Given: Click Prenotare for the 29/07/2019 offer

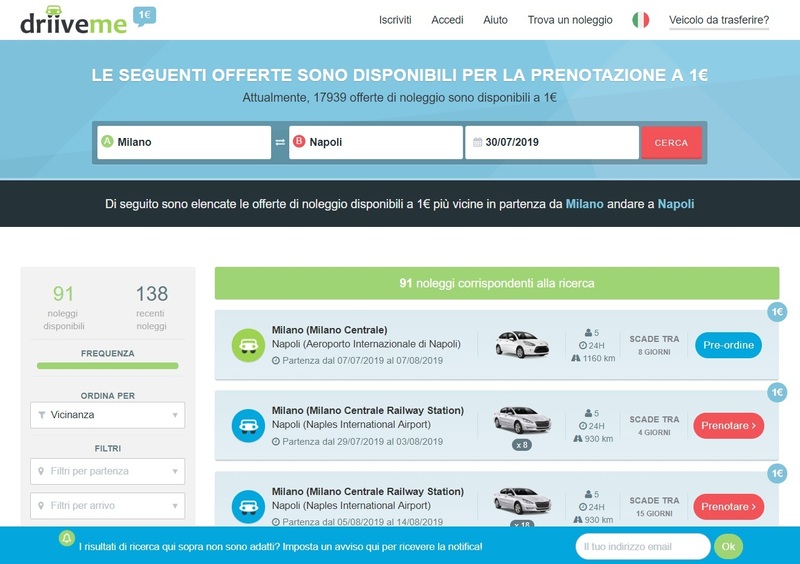Looking at the screenshot, I should pos(729,426).
